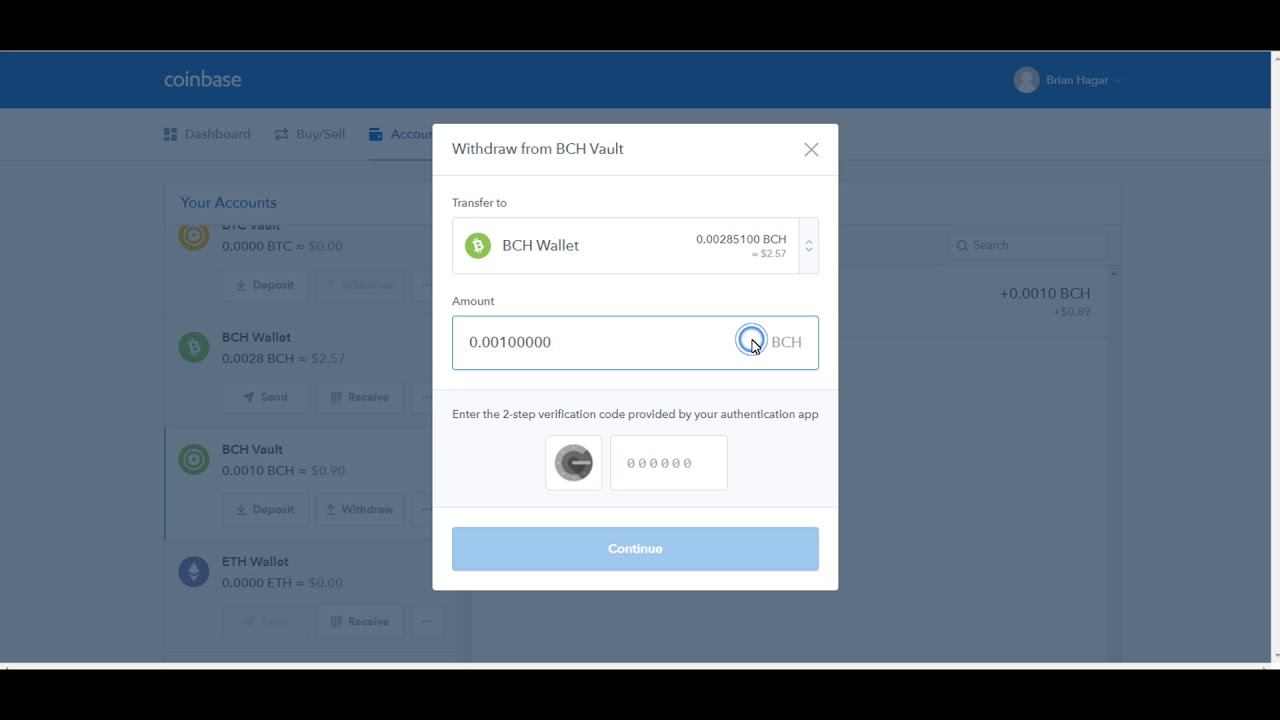Click the page scrollbar down arrow
The image size is (1280, 720).
(1275, 656)
